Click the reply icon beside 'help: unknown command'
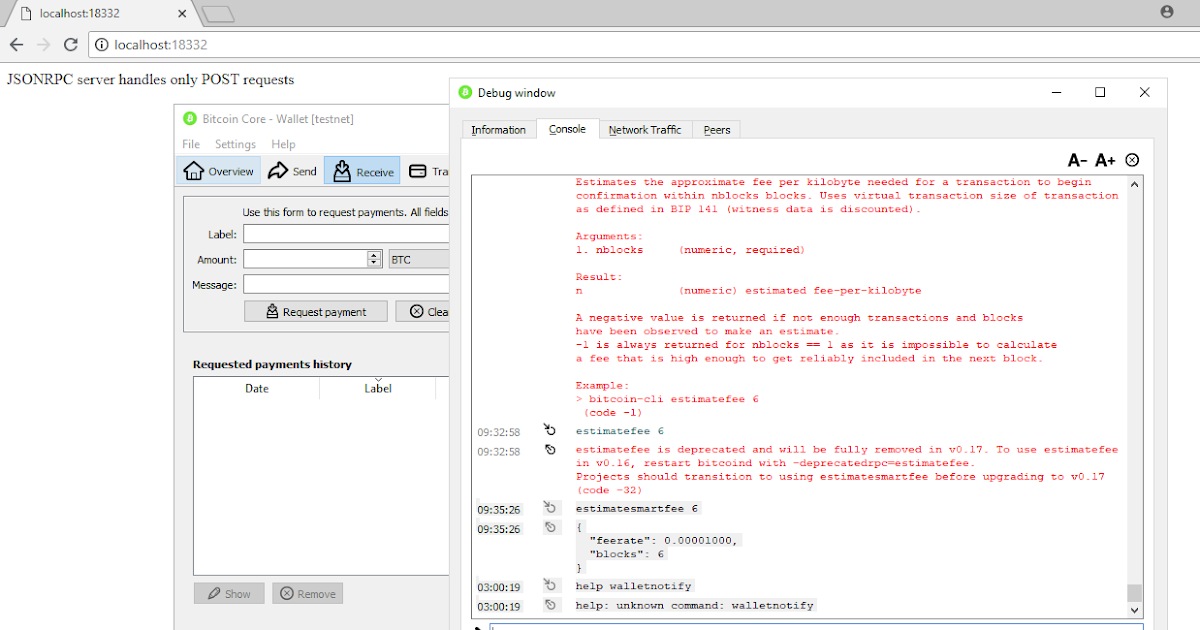 [x=550, y=605]
